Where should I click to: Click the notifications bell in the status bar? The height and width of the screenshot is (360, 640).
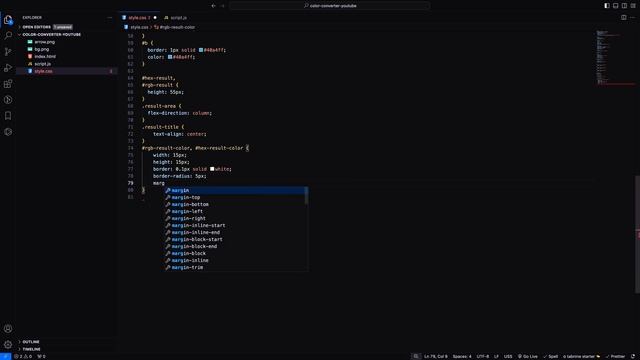(x=633, y=356)
